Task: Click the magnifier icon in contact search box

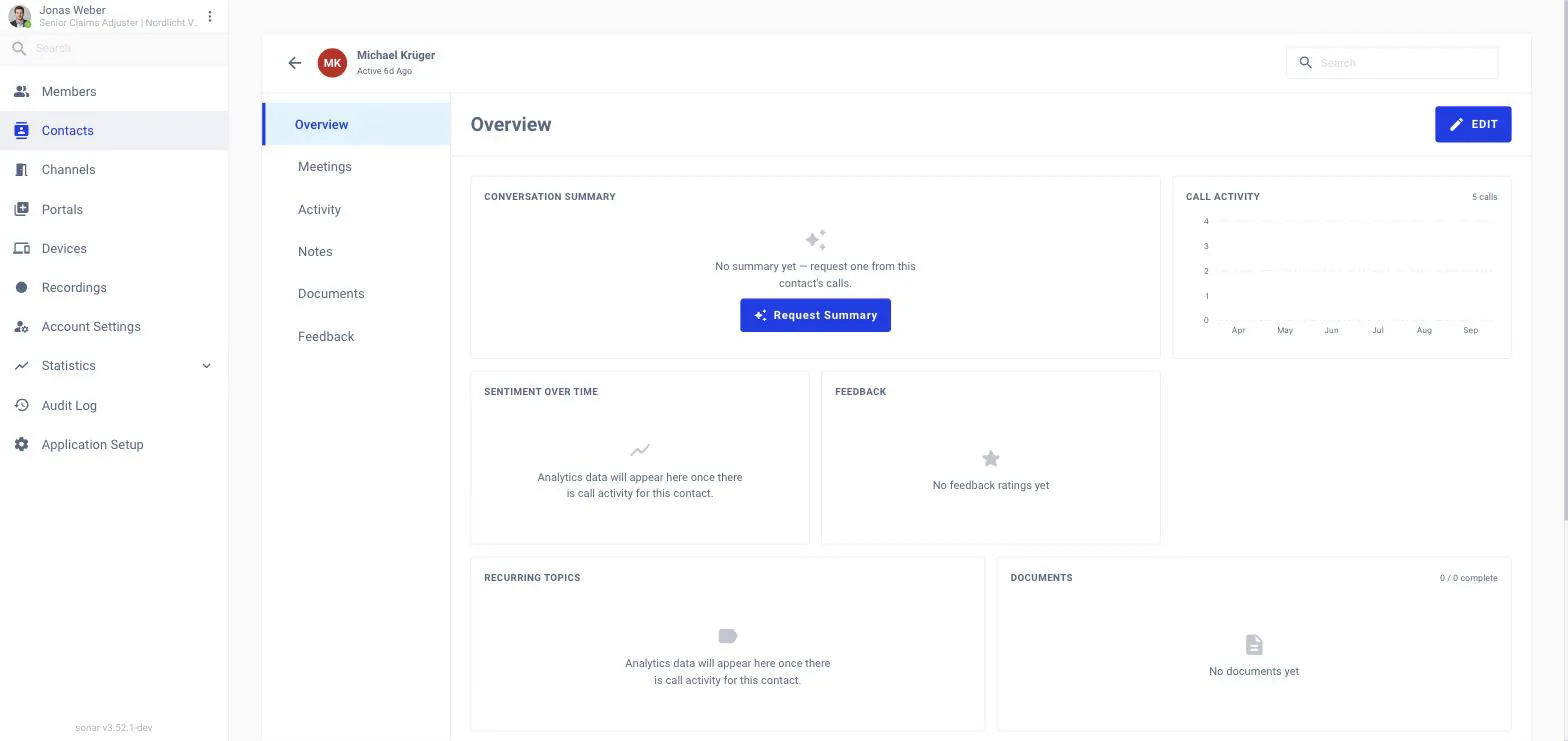Action: point(1305,63)
